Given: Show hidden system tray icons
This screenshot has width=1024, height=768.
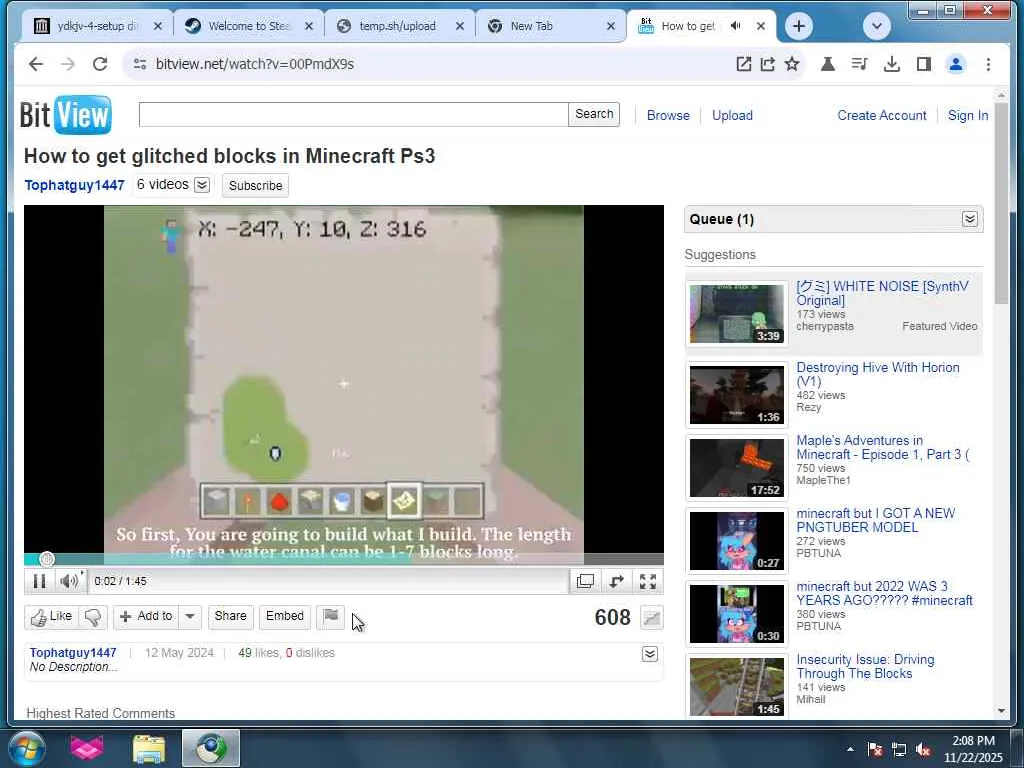Looking at the screenshot, I should (x=850, y=749).
